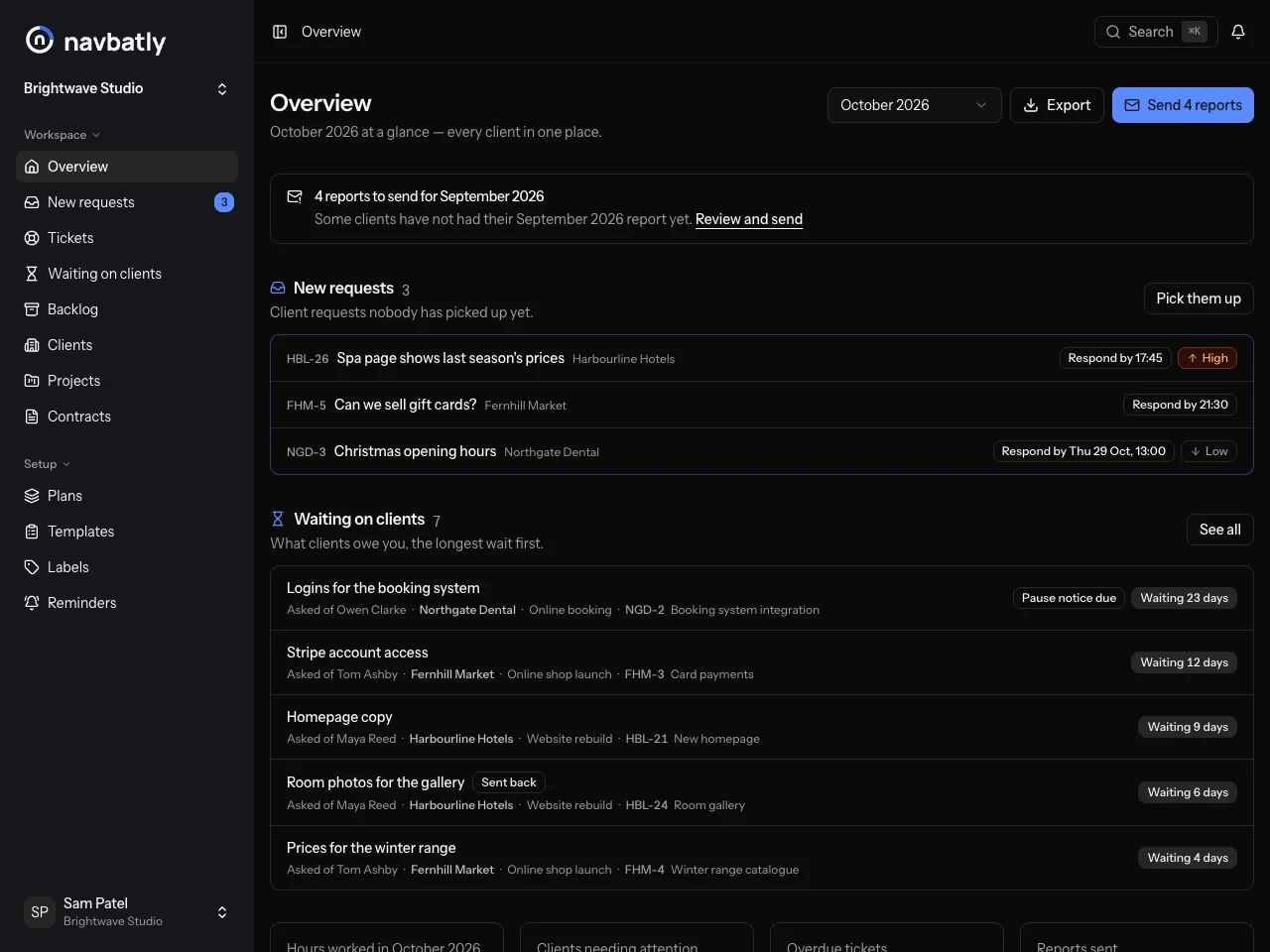
Task: Go to Backlog in sidebar
Action: 127,309
